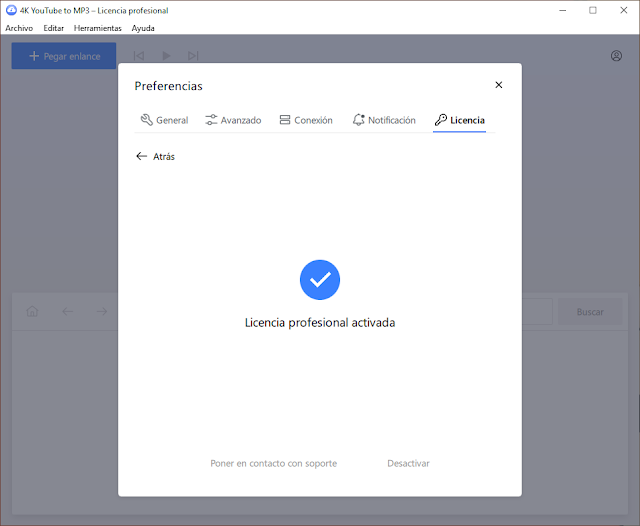Click the Buscar button
The image size is (640, 526).
click(x=590, y=312)
